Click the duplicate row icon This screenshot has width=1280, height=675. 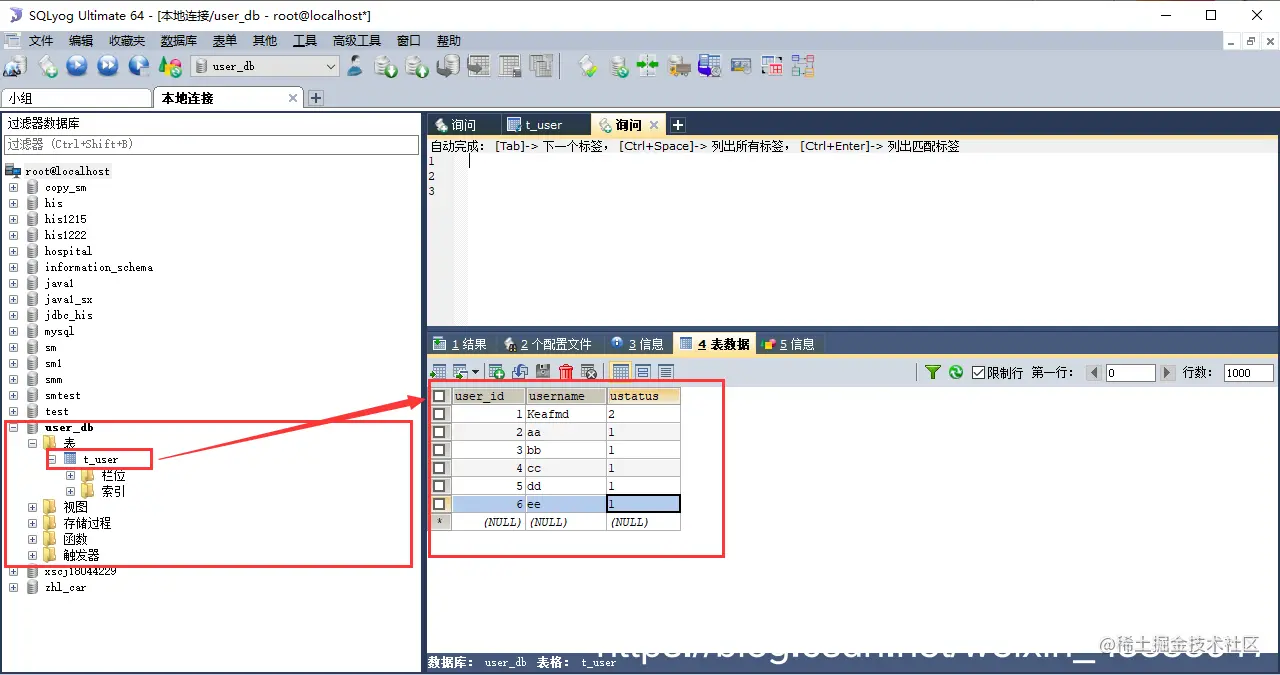520,372
